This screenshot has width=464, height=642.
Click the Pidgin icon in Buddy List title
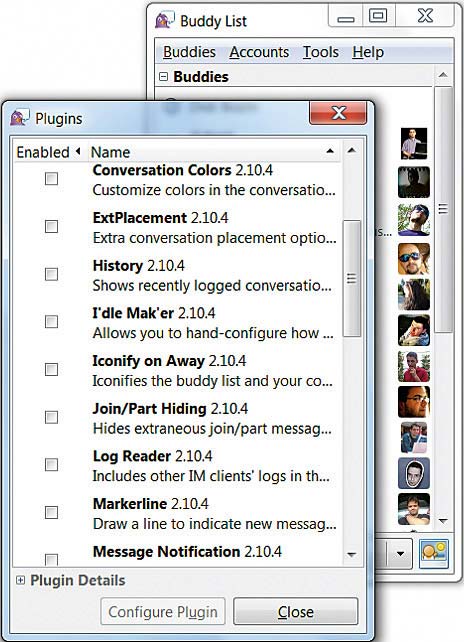tap(165, 20)
